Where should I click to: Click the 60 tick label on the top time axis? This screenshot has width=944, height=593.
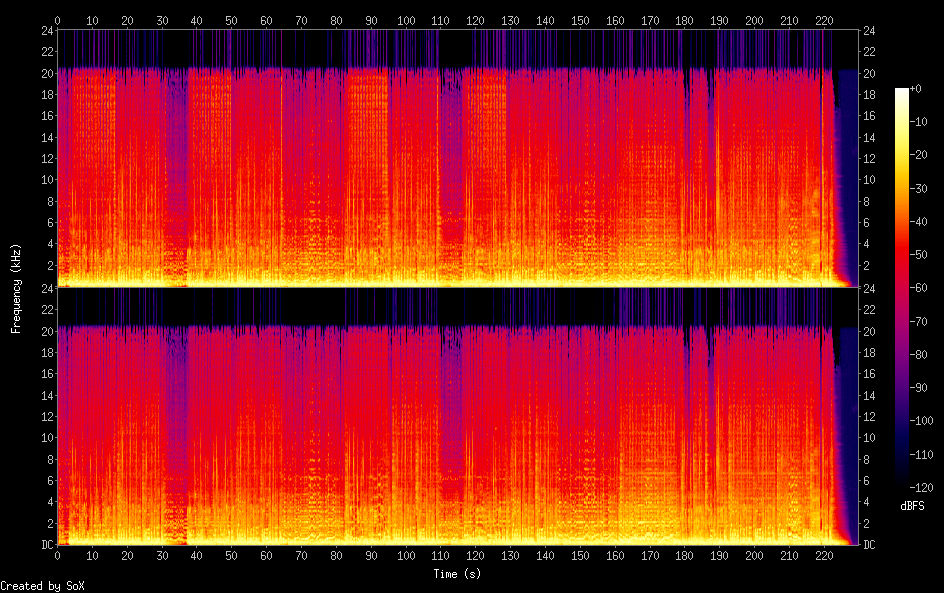tap(266, 20)
